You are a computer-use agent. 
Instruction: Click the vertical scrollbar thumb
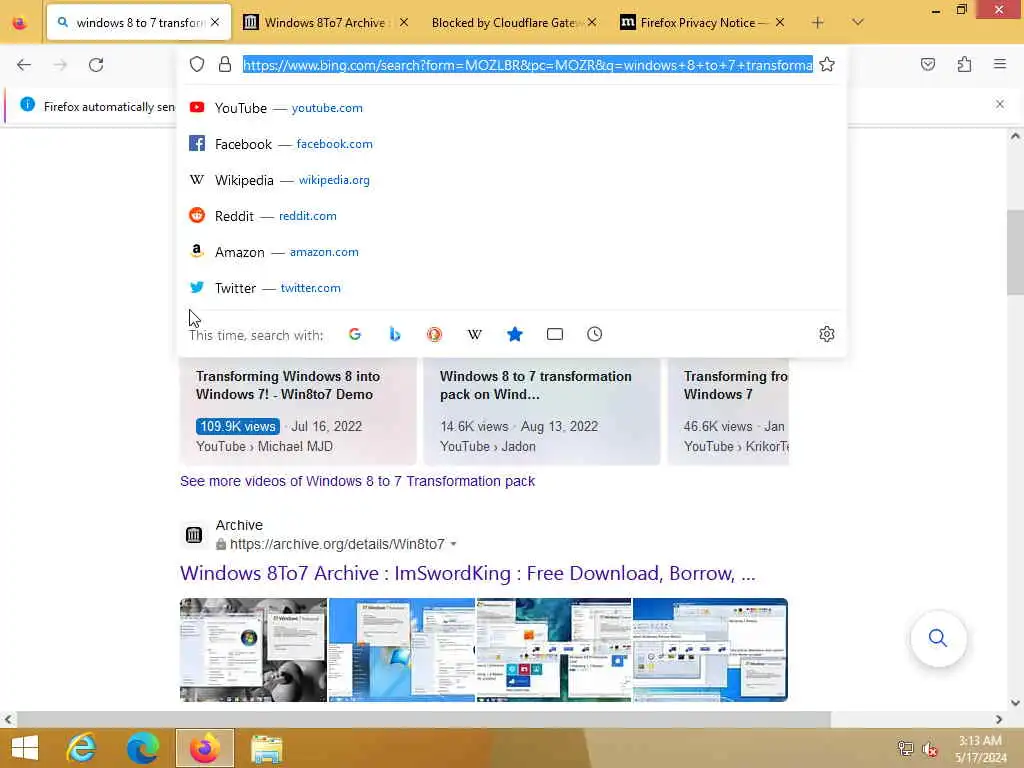[x=1015, y=252]
